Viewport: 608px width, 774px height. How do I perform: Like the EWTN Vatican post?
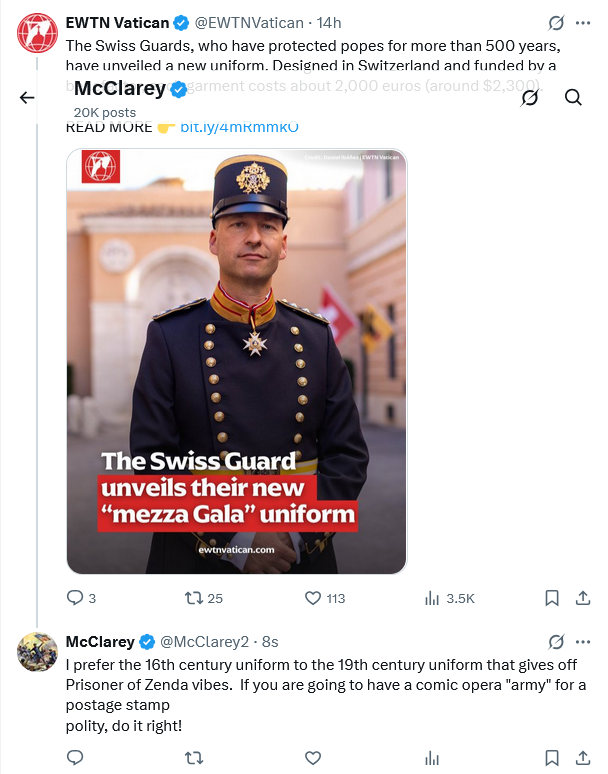[312, 598]
